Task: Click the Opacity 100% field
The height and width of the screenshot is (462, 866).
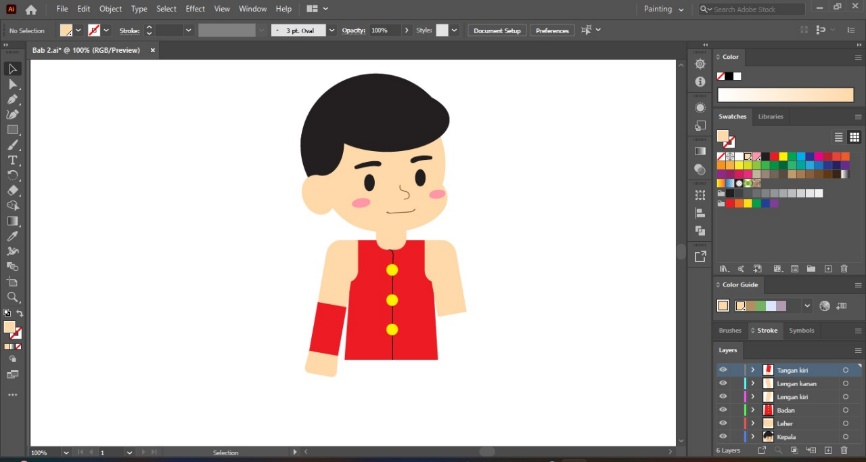Action: tap(385, 30)
